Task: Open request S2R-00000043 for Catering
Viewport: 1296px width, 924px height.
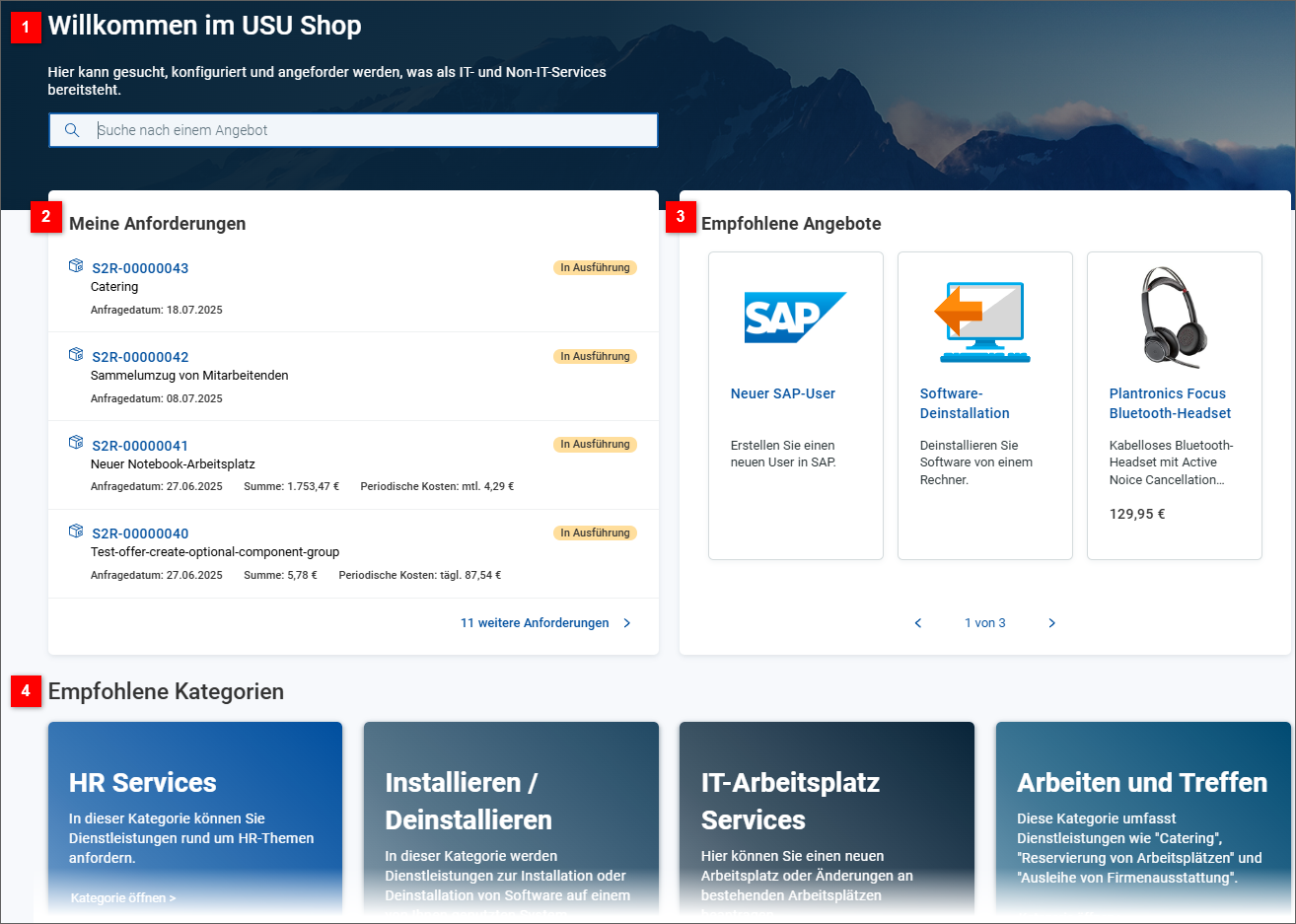Action: [x=139, y=267]
